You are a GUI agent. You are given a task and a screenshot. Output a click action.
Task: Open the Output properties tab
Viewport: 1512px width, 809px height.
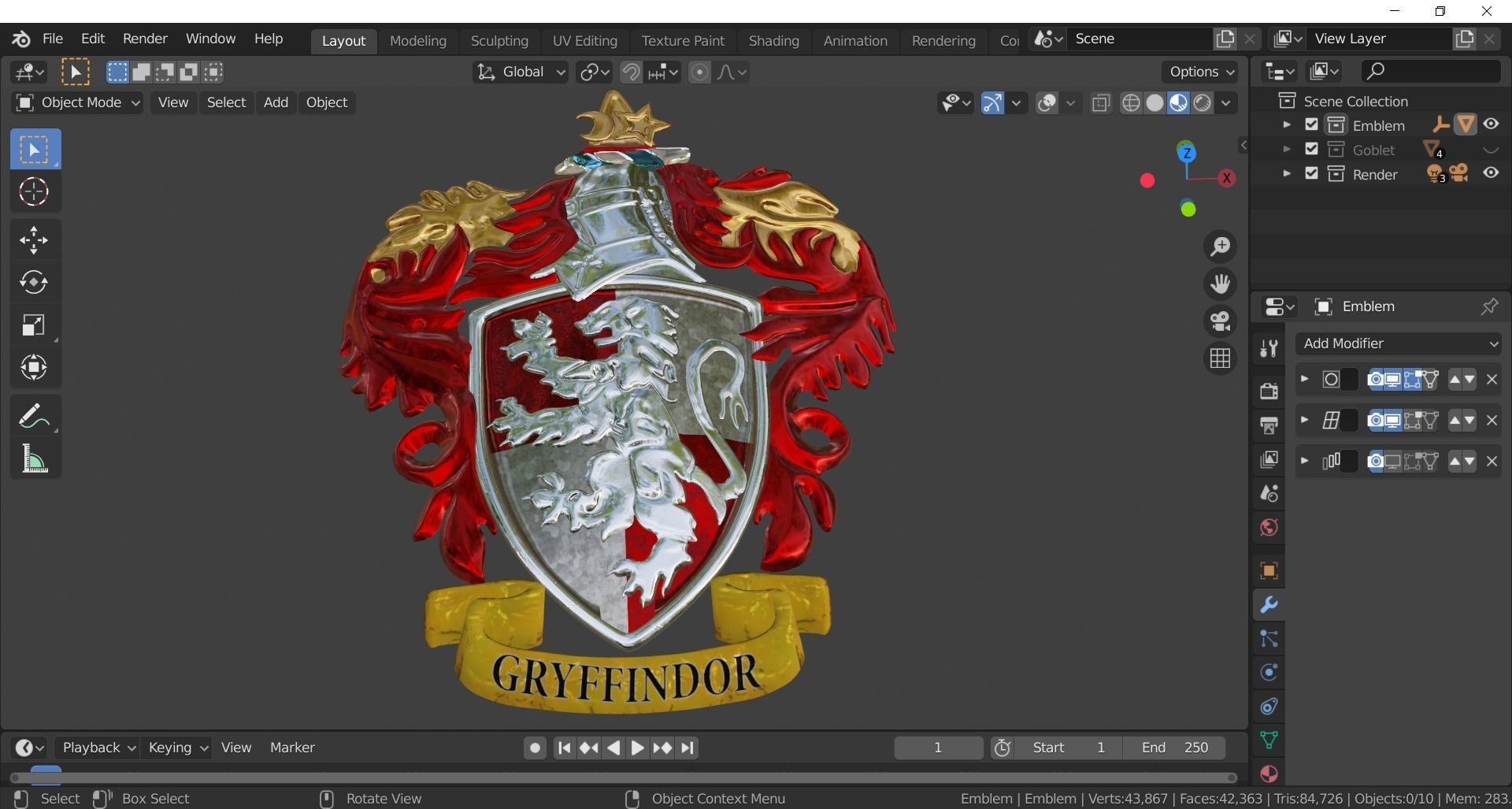(1269, 425)
